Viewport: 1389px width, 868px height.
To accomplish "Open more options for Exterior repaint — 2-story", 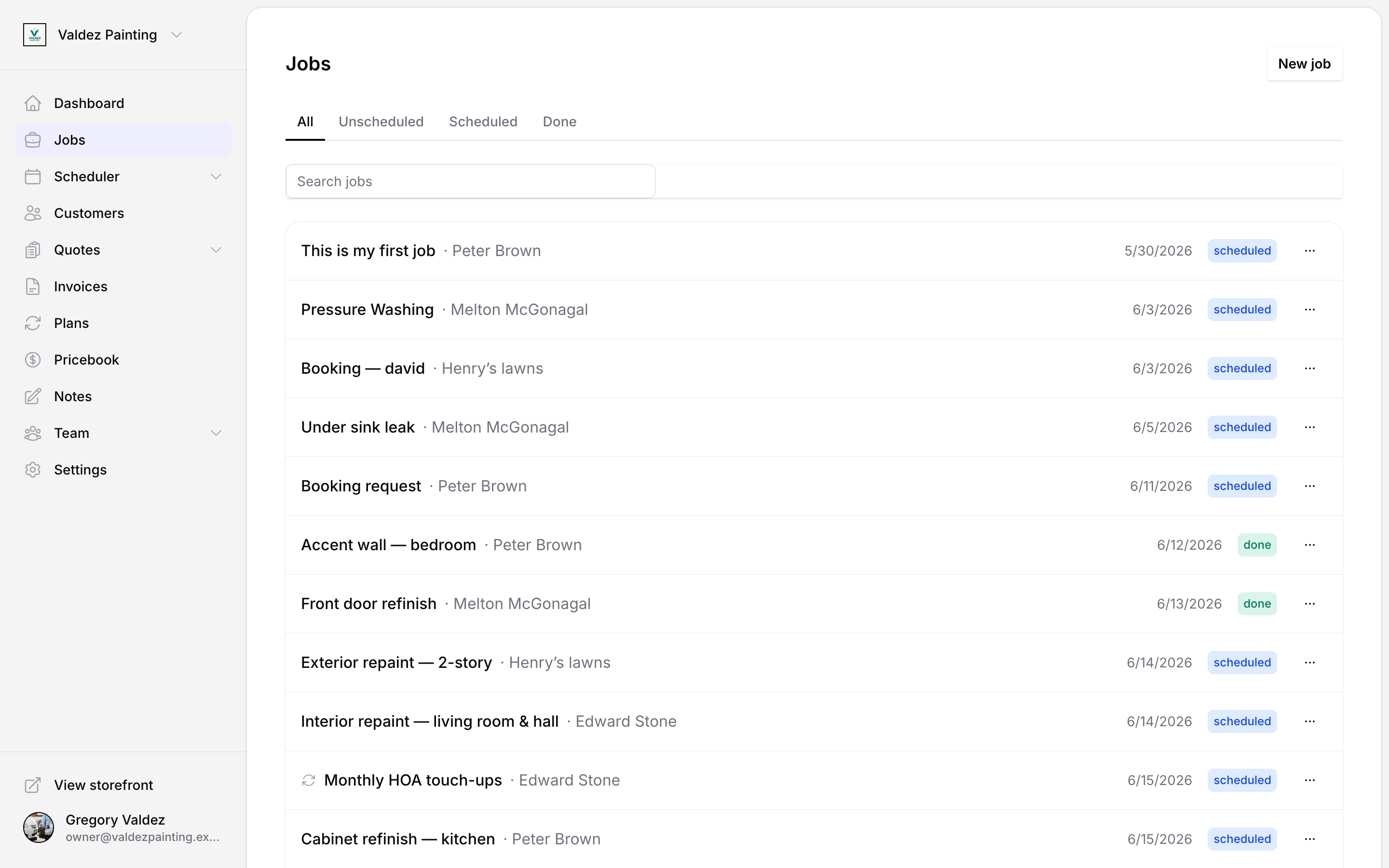I will coord(1310,663).
